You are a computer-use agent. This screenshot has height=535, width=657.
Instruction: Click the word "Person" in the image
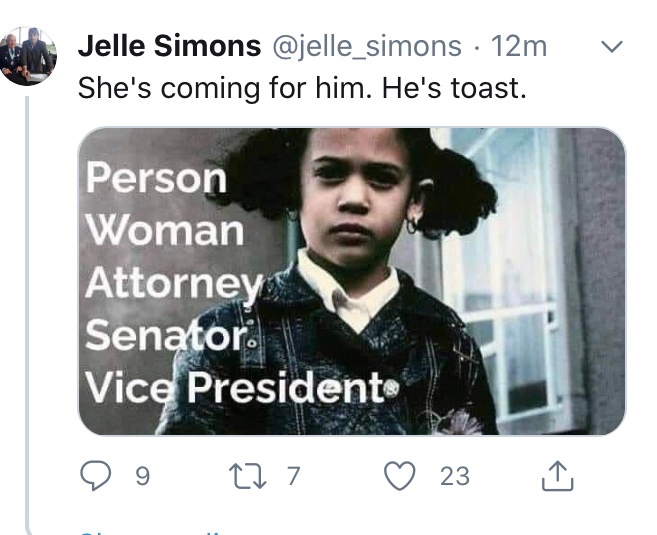(x=156, y=178)
